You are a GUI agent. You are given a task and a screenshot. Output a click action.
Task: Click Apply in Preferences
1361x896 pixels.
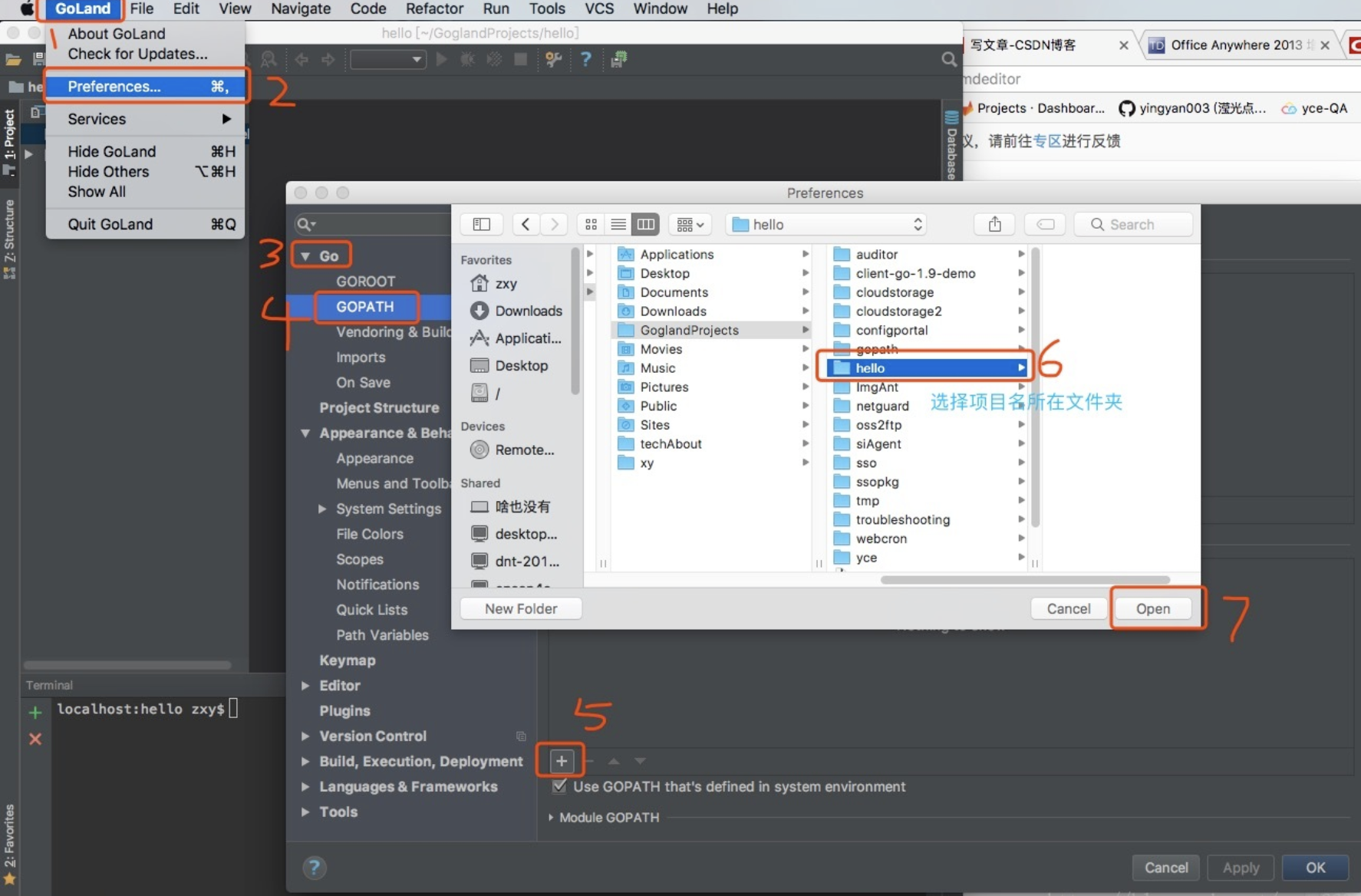click(x=1241, y=868)
